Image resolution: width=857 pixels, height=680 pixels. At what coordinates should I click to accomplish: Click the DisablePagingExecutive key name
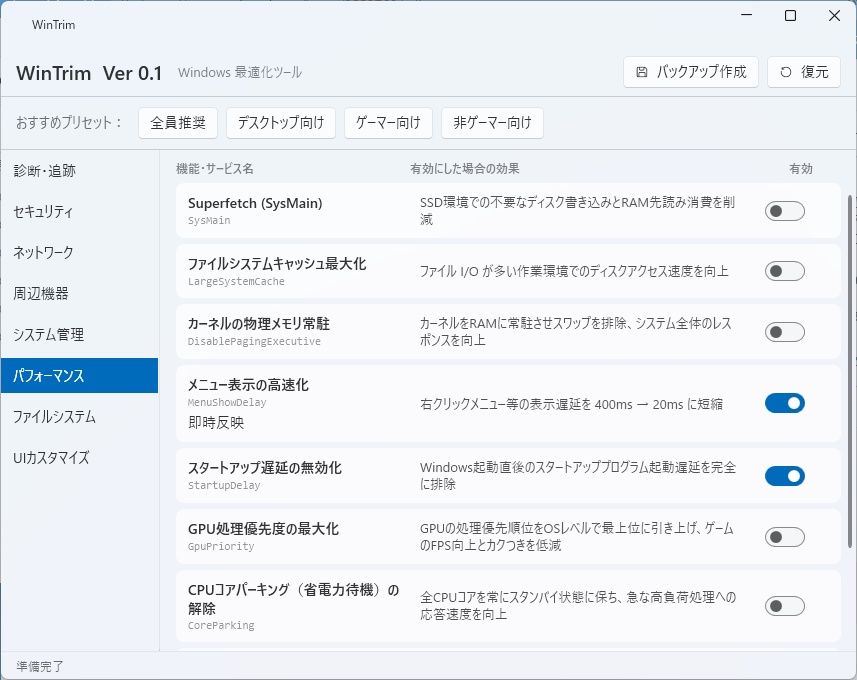pyautogui.click(x=254, y=342)
